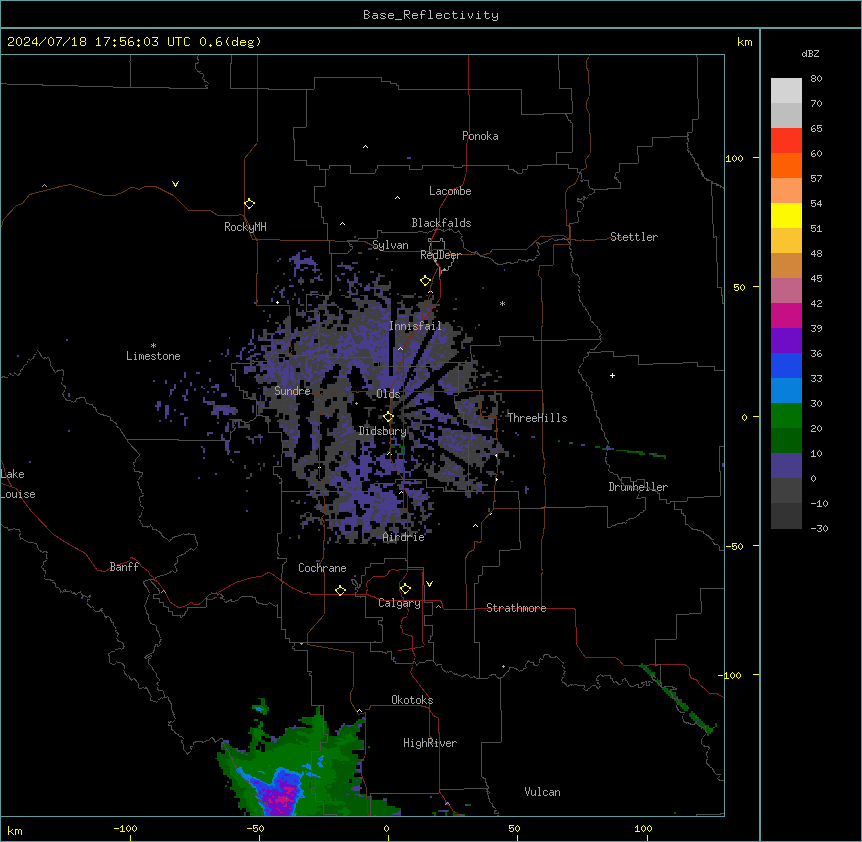Click the Strathmore label
This screenshot has height=842, width=862.
516,608
